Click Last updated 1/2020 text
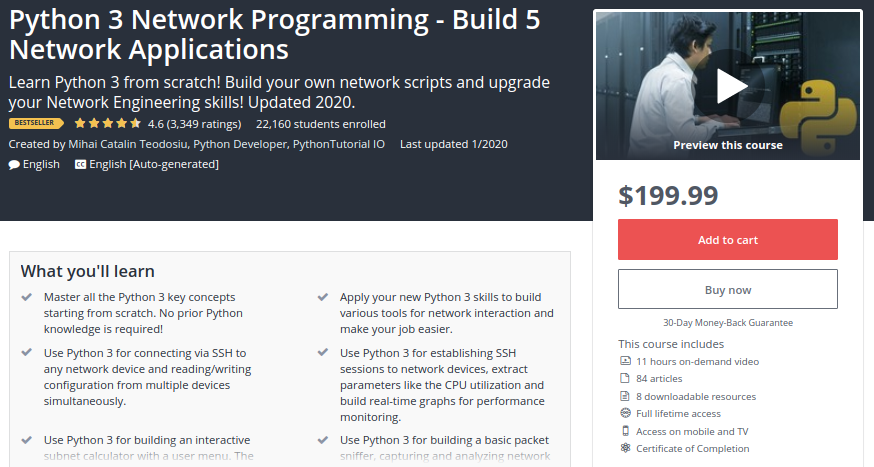The width and height of the screenshot is (874, 467). (x=454, y=144)
